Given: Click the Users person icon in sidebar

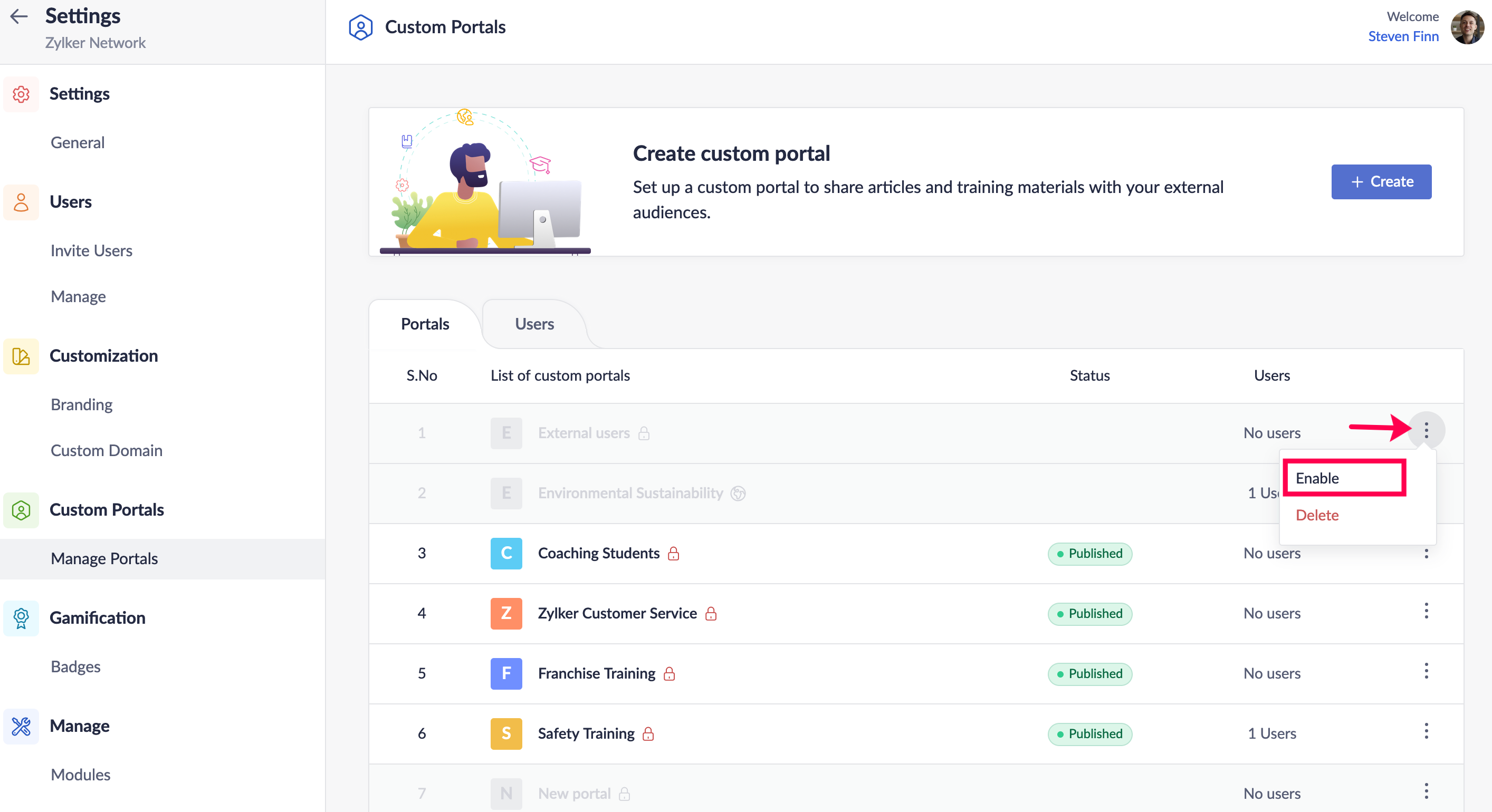Looking at the screenshot, I should point(22,202).
